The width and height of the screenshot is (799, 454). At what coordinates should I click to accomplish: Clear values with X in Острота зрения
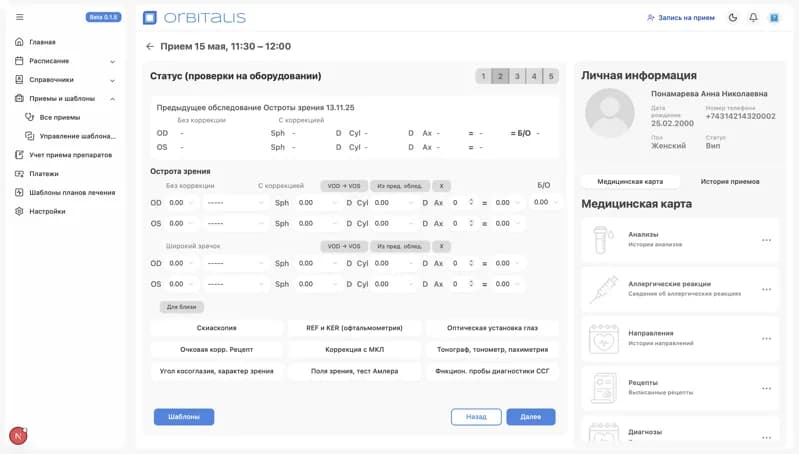441,186
